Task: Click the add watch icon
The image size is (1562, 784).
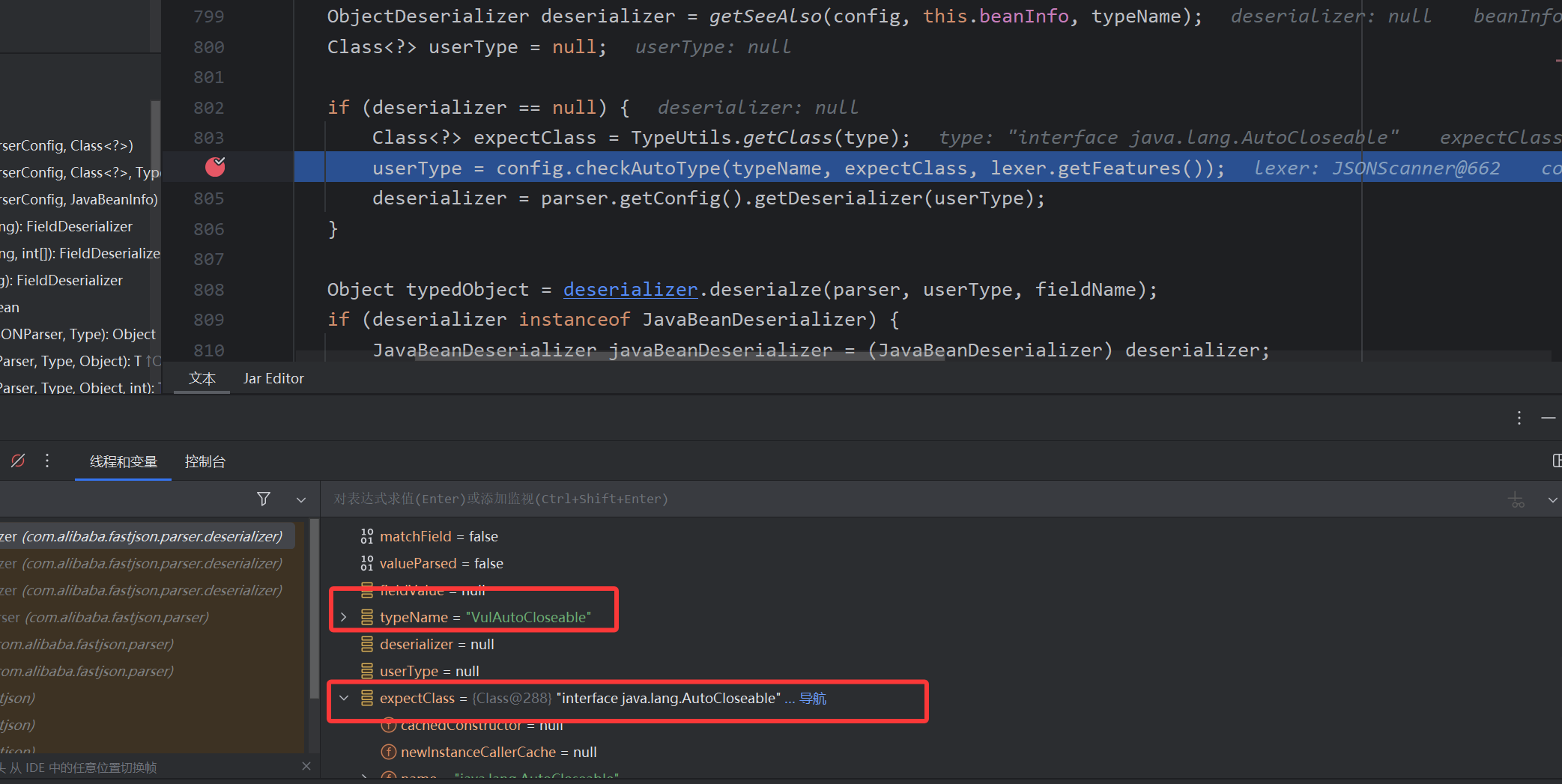Action: click(1516, 499)
